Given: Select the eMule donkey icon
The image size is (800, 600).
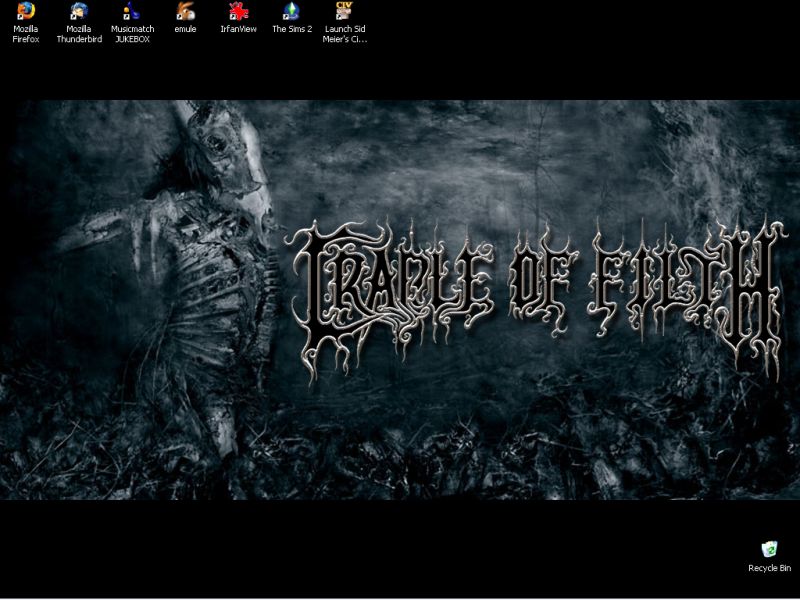Looking at the screenshot, I should (185, 11).
